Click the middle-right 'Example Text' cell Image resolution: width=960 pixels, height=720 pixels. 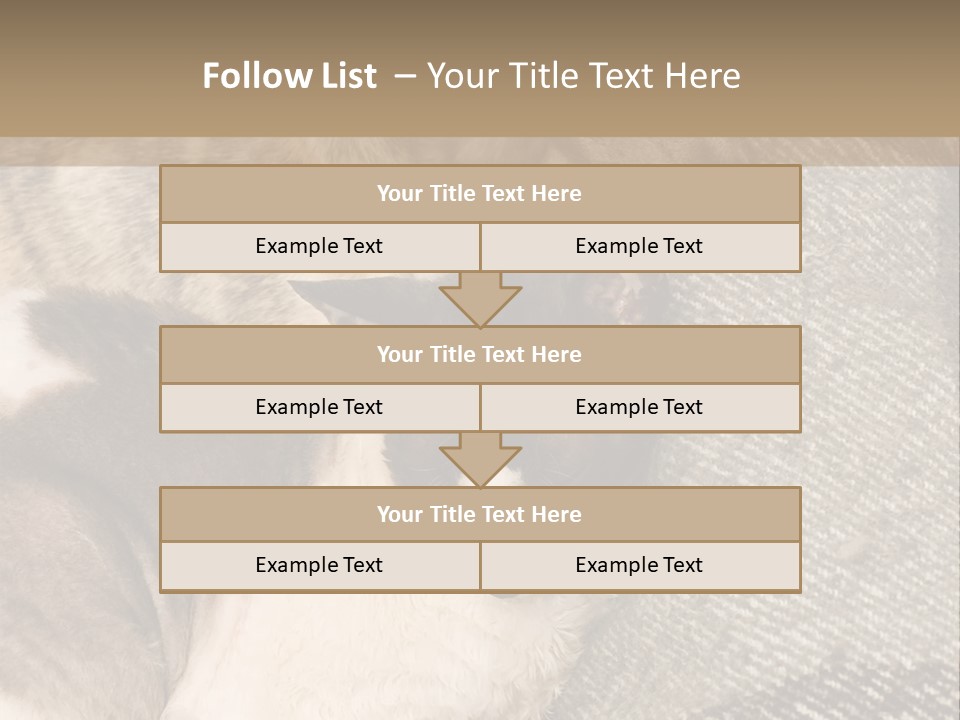(x=639, y=407)
